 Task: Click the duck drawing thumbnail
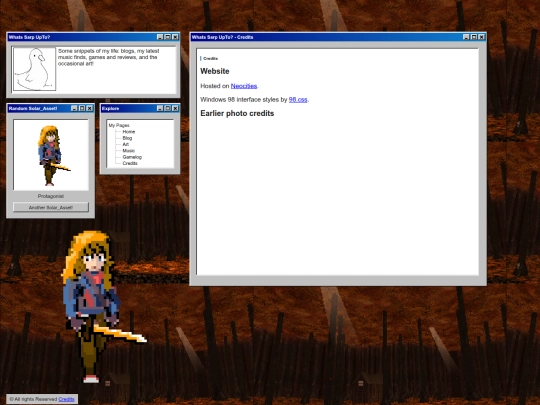click(34, 69)
